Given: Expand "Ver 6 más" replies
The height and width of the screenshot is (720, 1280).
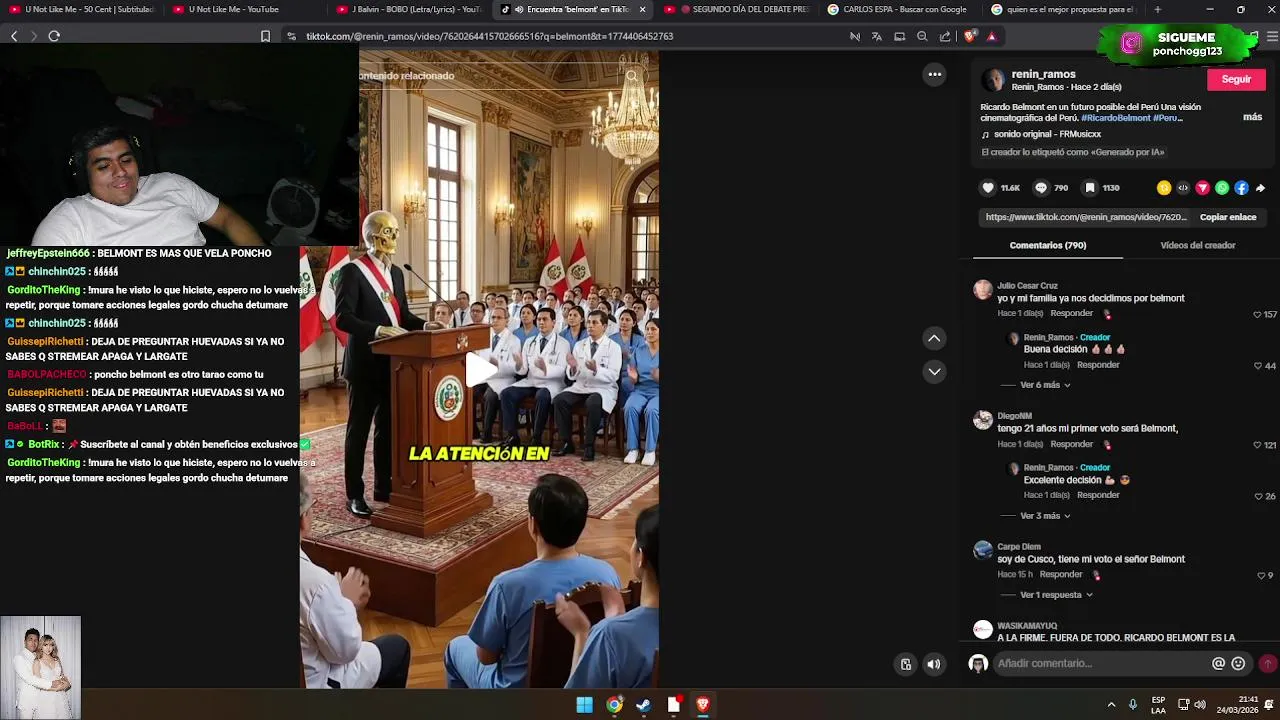Looking at the screenshot, I should (1045, 385).
